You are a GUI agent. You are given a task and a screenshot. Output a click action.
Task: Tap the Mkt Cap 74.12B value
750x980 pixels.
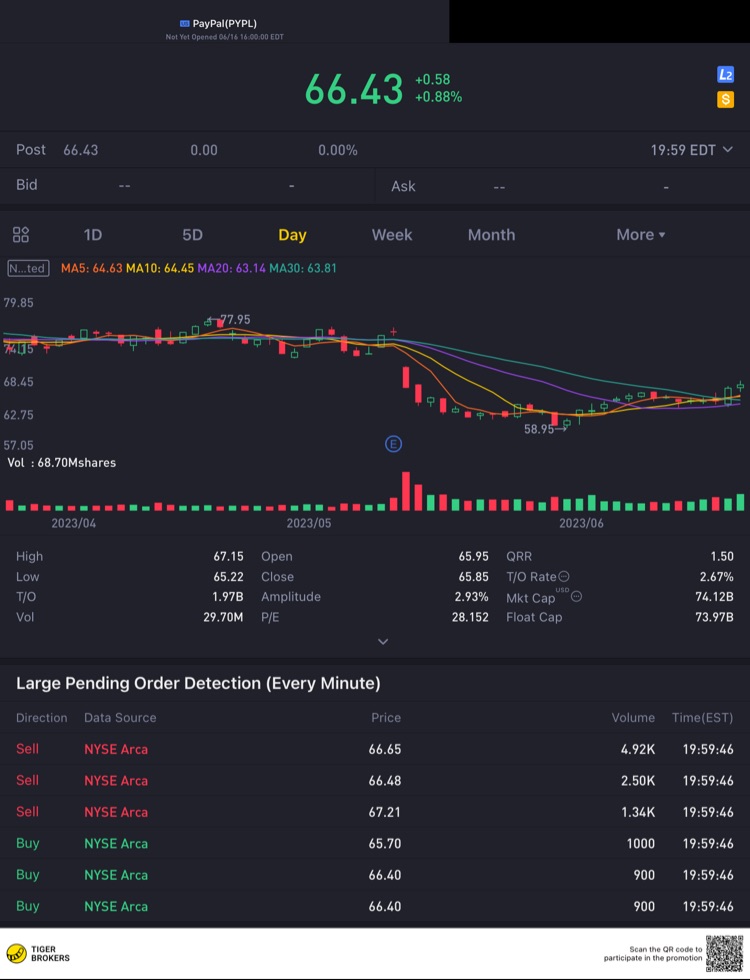point(714,596)
